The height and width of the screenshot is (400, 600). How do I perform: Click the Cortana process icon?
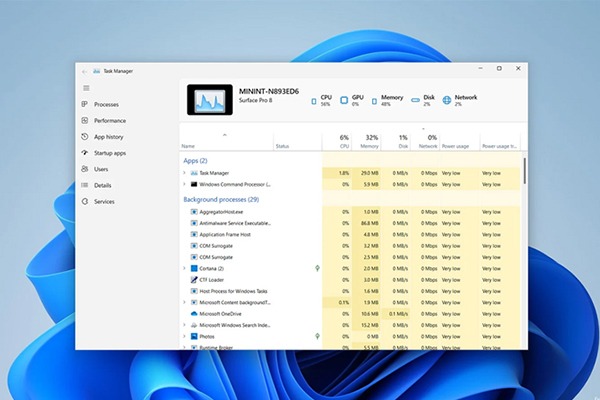(194, 268)
